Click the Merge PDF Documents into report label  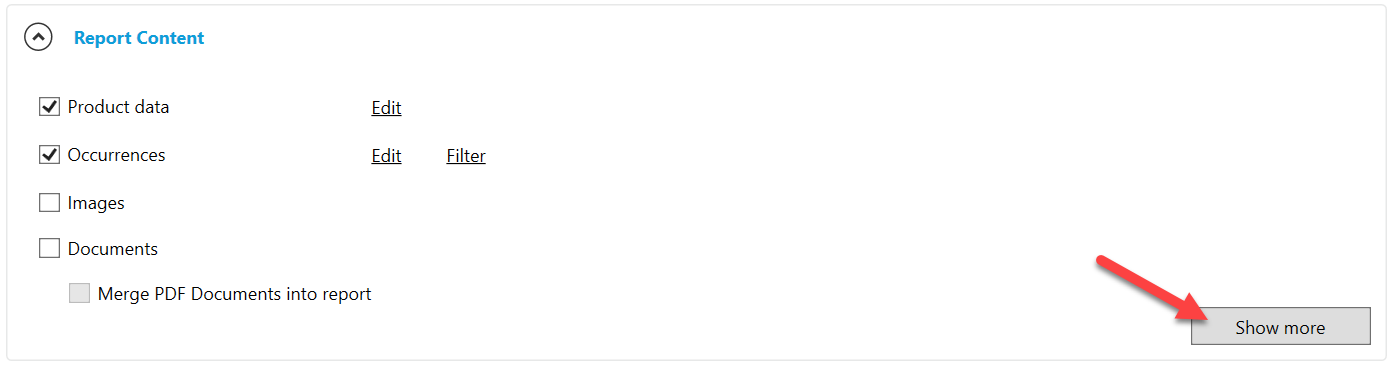(x=235, y=294)
